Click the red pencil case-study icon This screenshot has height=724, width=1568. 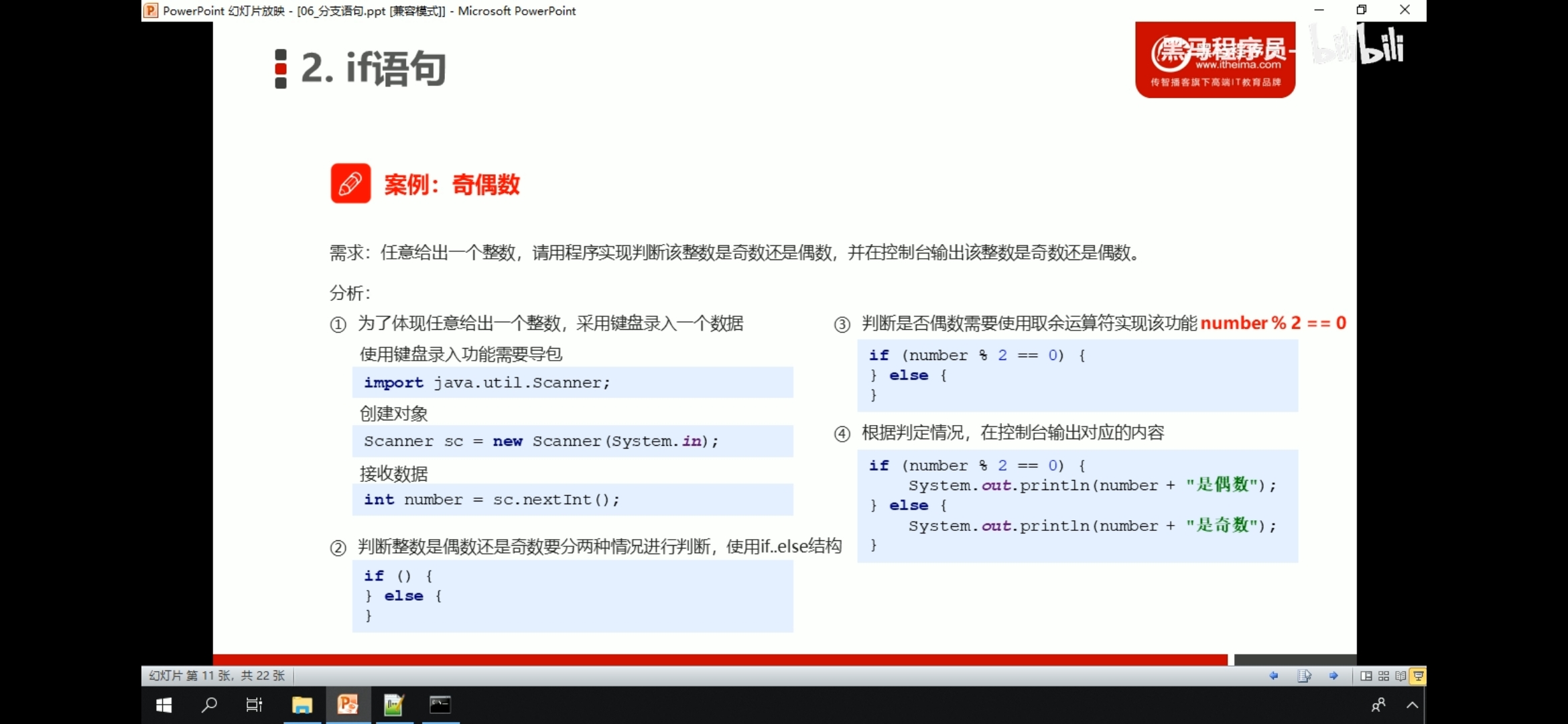350,183
